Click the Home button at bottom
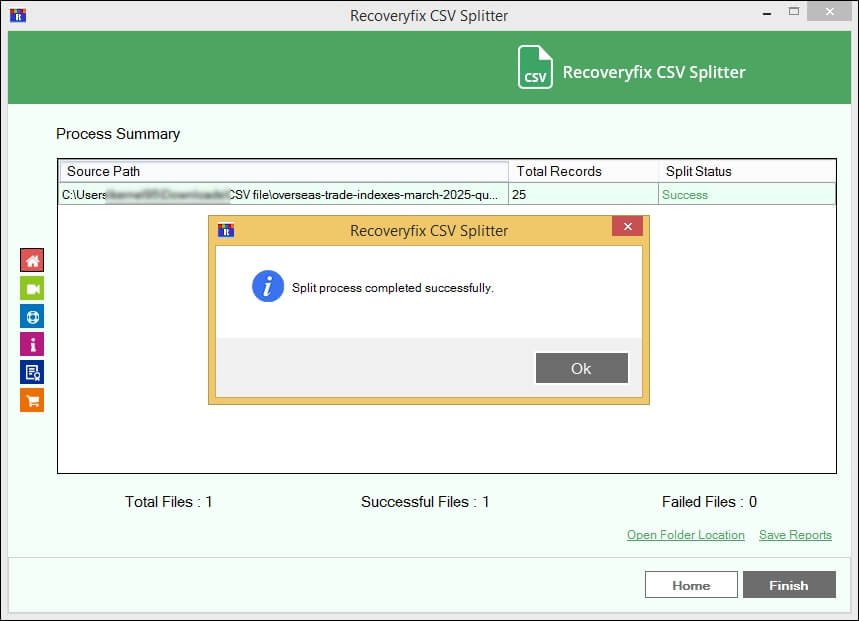859x621 pixels. [x=691, y=585]
